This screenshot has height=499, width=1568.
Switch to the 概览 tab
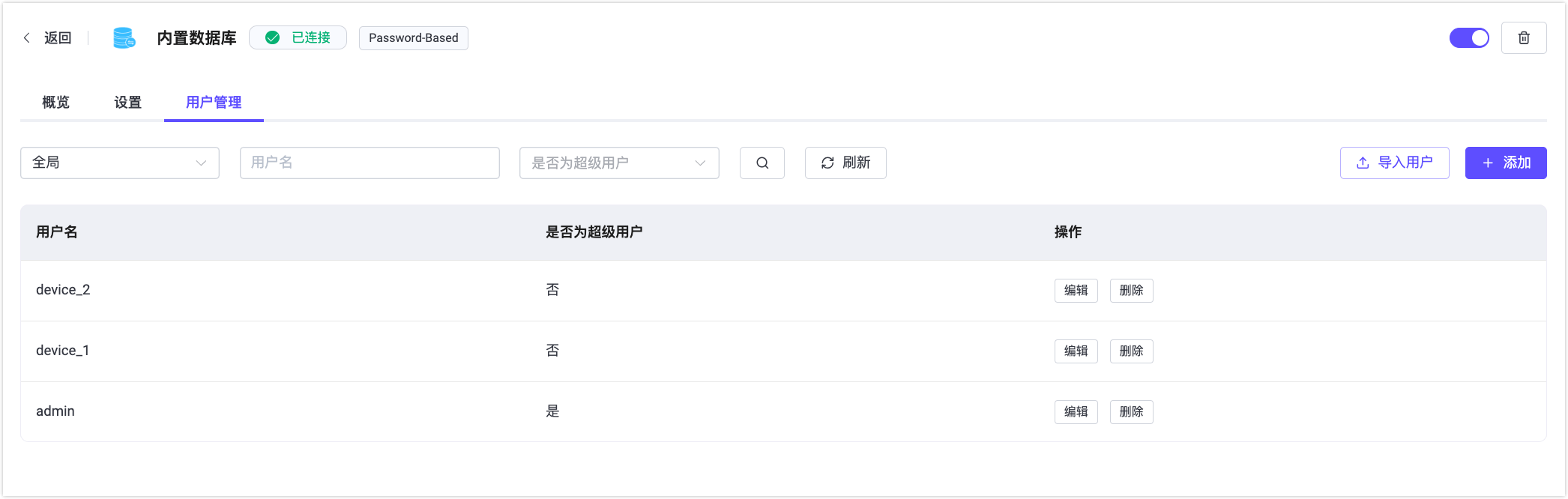tap(56, 103)
